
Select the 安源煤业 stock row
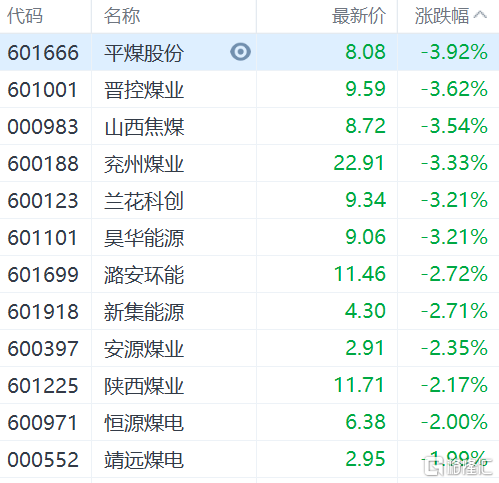click(249, 348)
